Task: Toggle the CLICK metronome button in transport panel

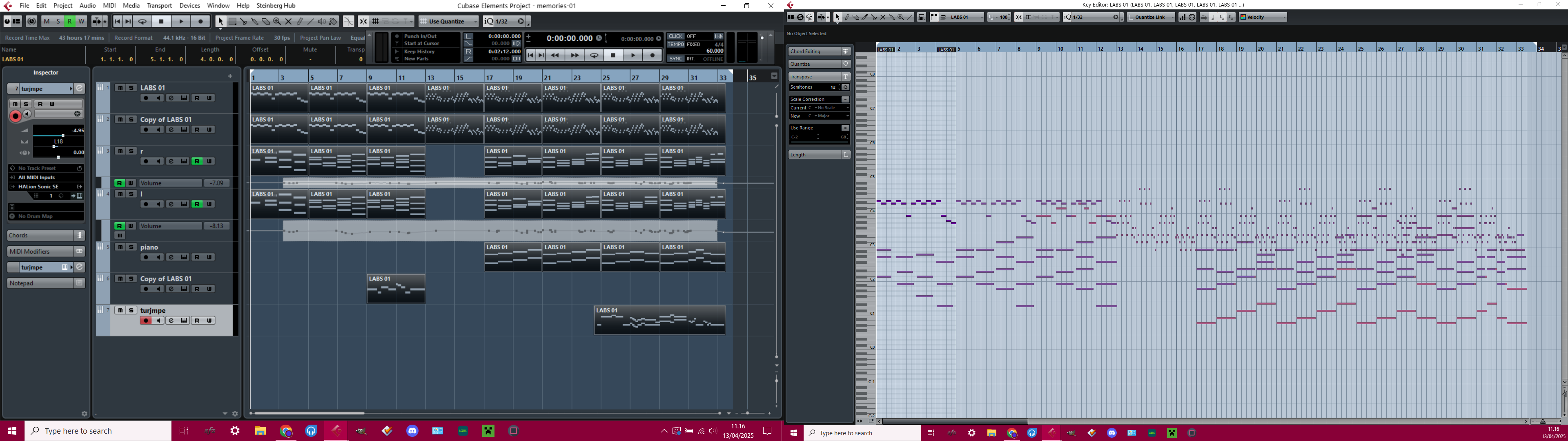Action: (x=676, y=37)
